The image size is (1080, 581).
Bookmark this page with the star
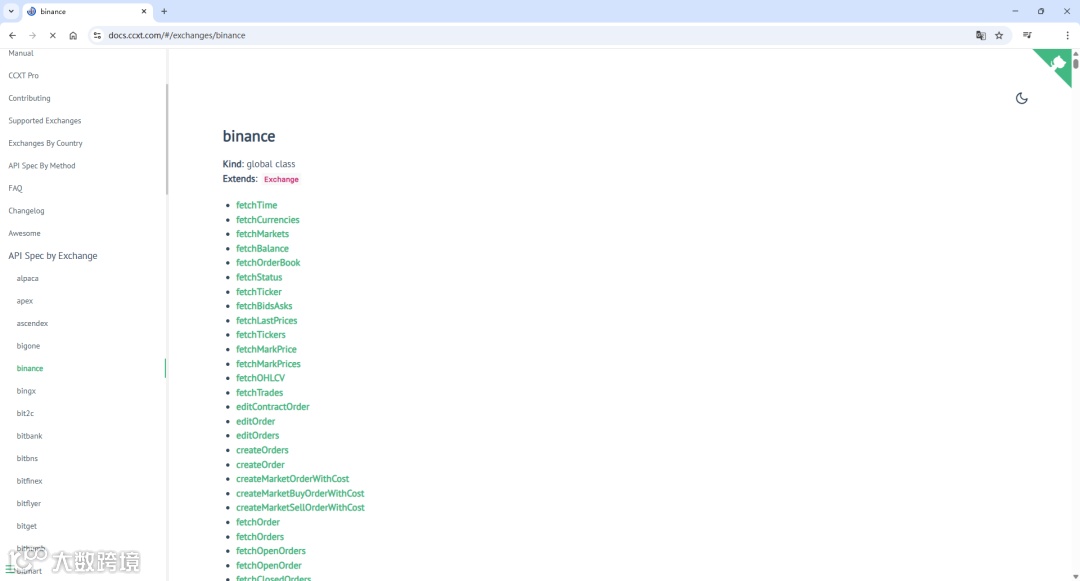pos(999,35)
